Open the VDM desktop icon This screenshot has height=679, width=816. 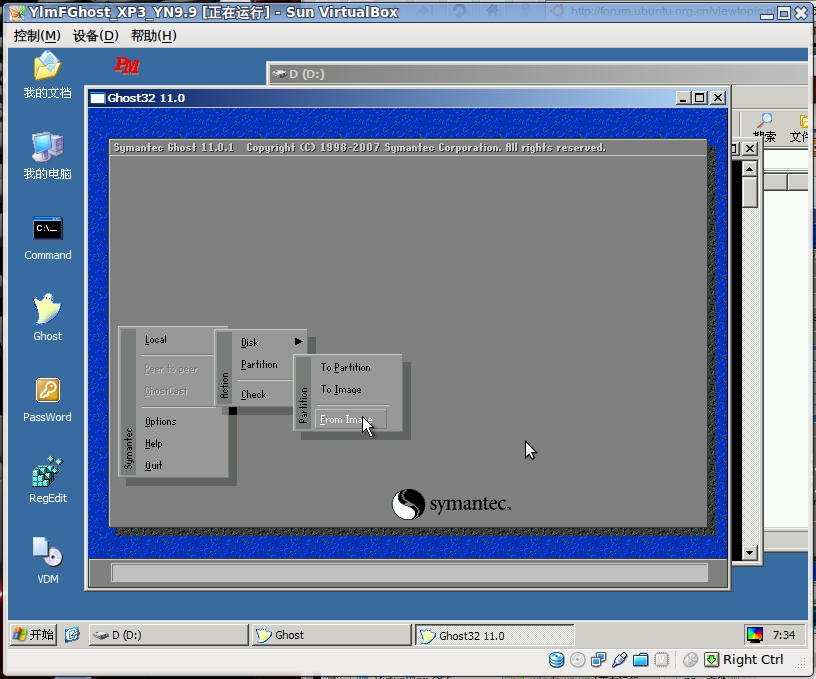coord(47,560)
